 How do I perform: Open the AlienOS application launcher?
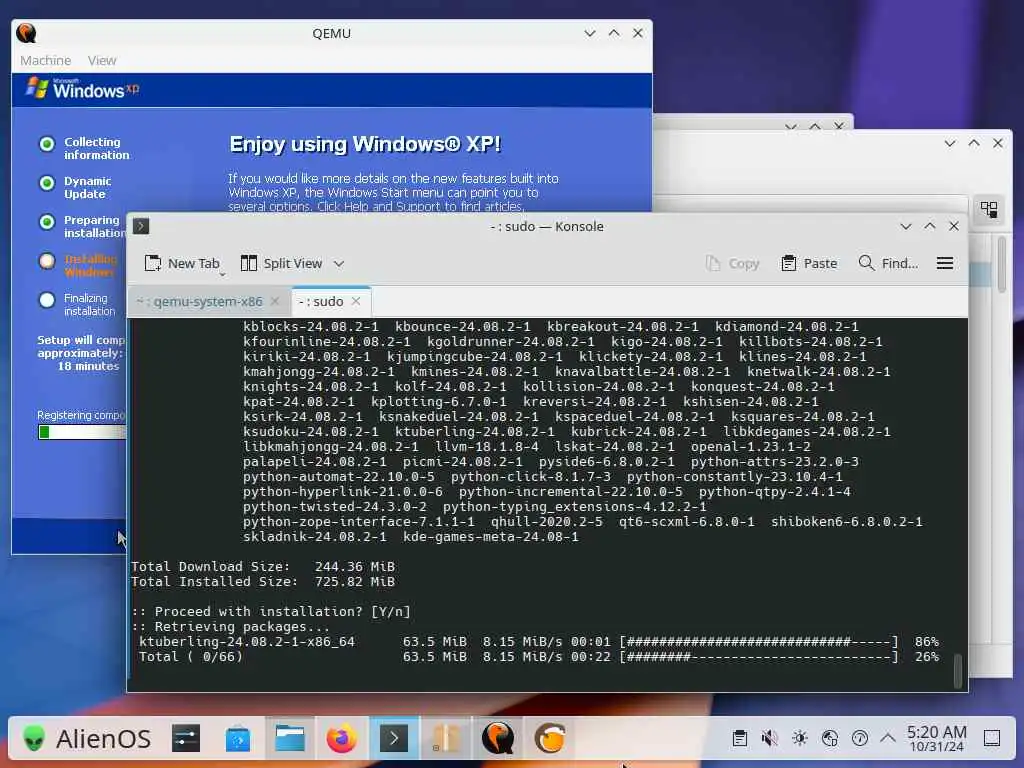(x=86, y=739)
